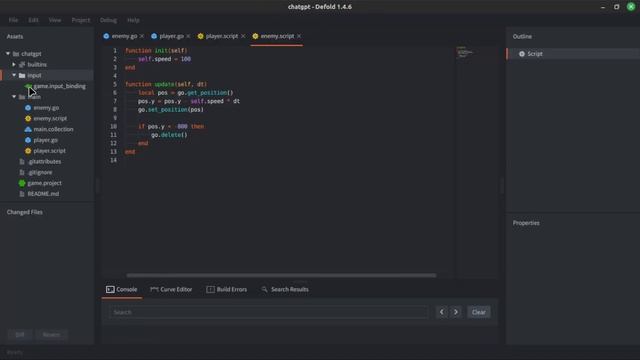Viewport: 640px width, 360px height.
Task: Click the .gitattributes file icon
Action: (22, 162)
